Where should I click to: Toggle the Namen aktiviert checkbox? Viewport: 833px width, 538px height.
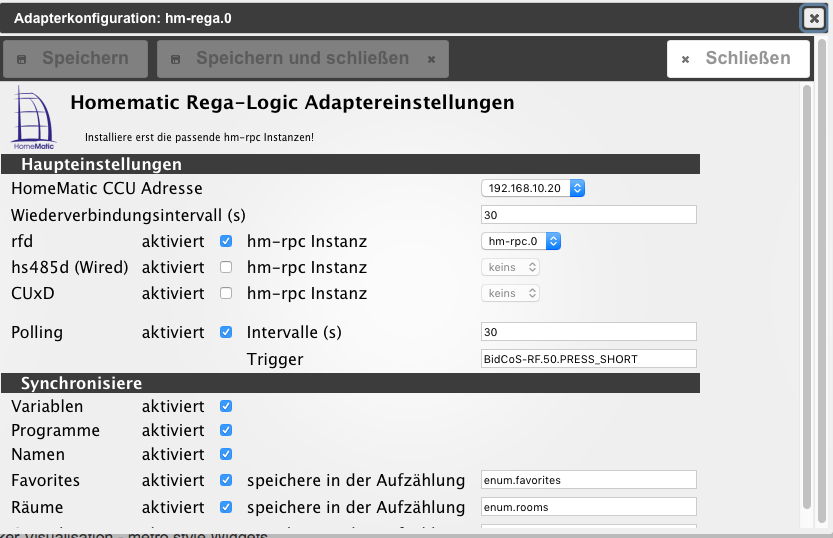pyautogui.click(x=226, y=455)
